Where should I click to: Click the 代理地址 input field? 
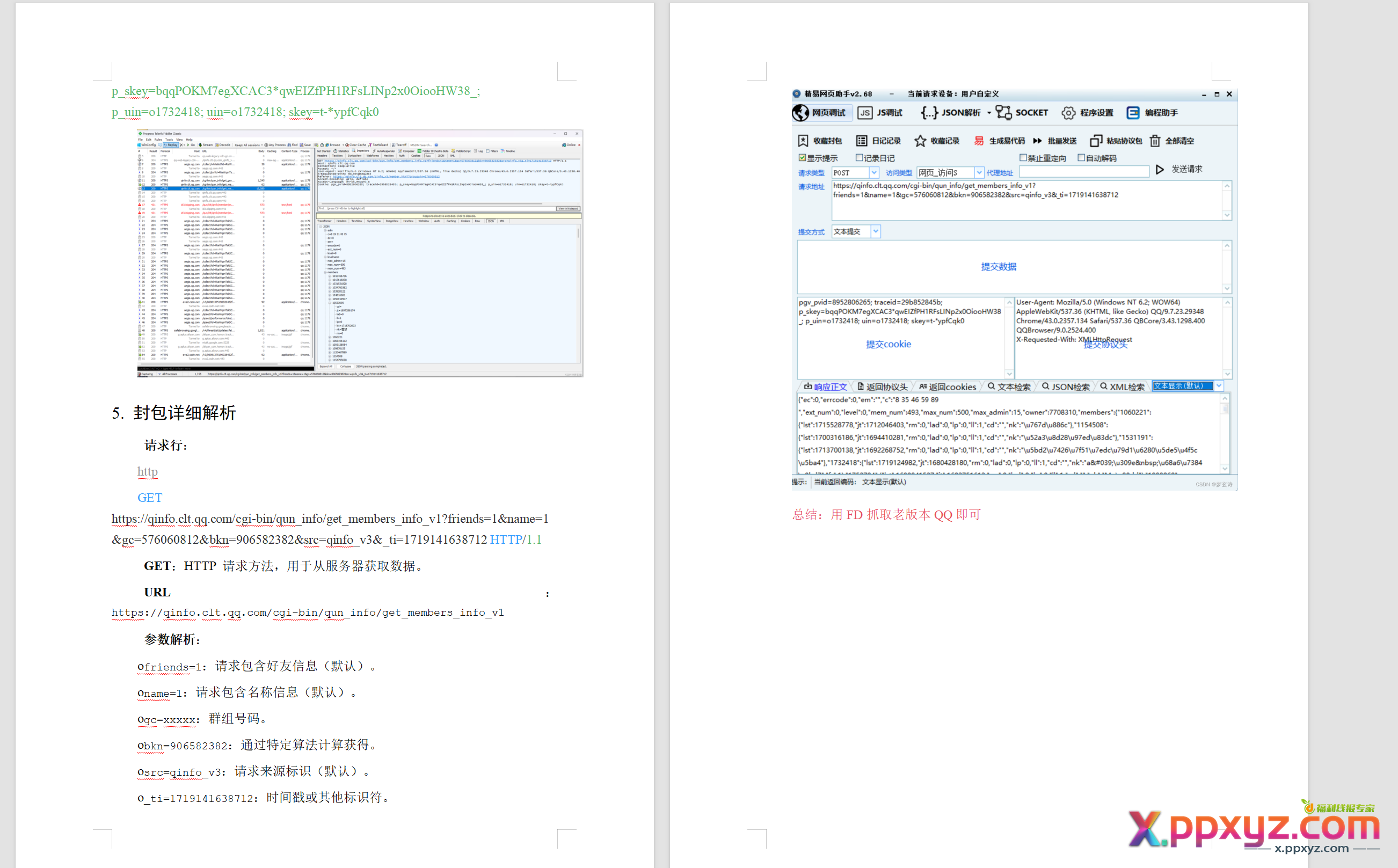1084,172
